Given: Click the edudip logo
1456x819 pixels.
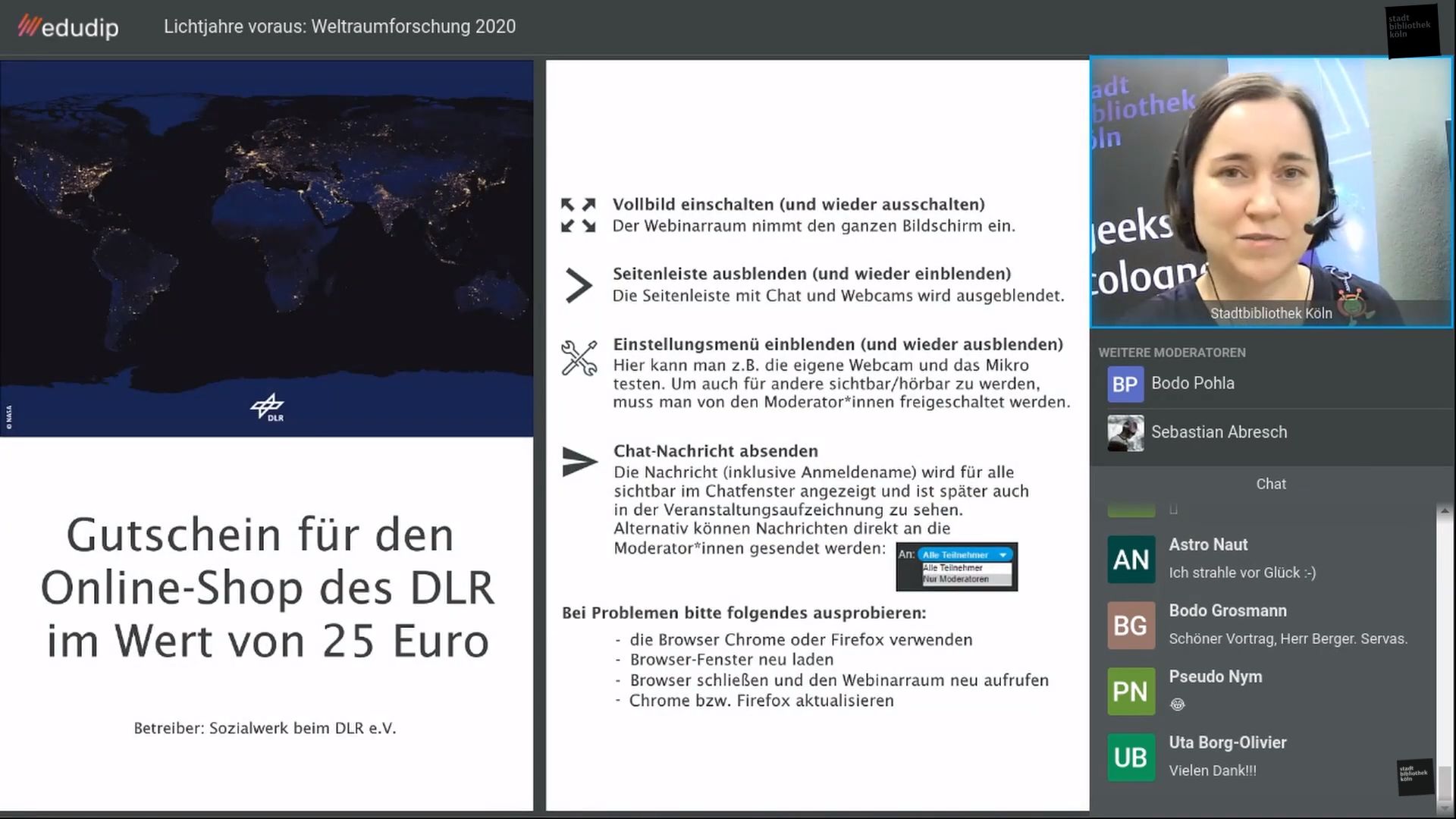Looking at the screenshot, I should 67,27.
